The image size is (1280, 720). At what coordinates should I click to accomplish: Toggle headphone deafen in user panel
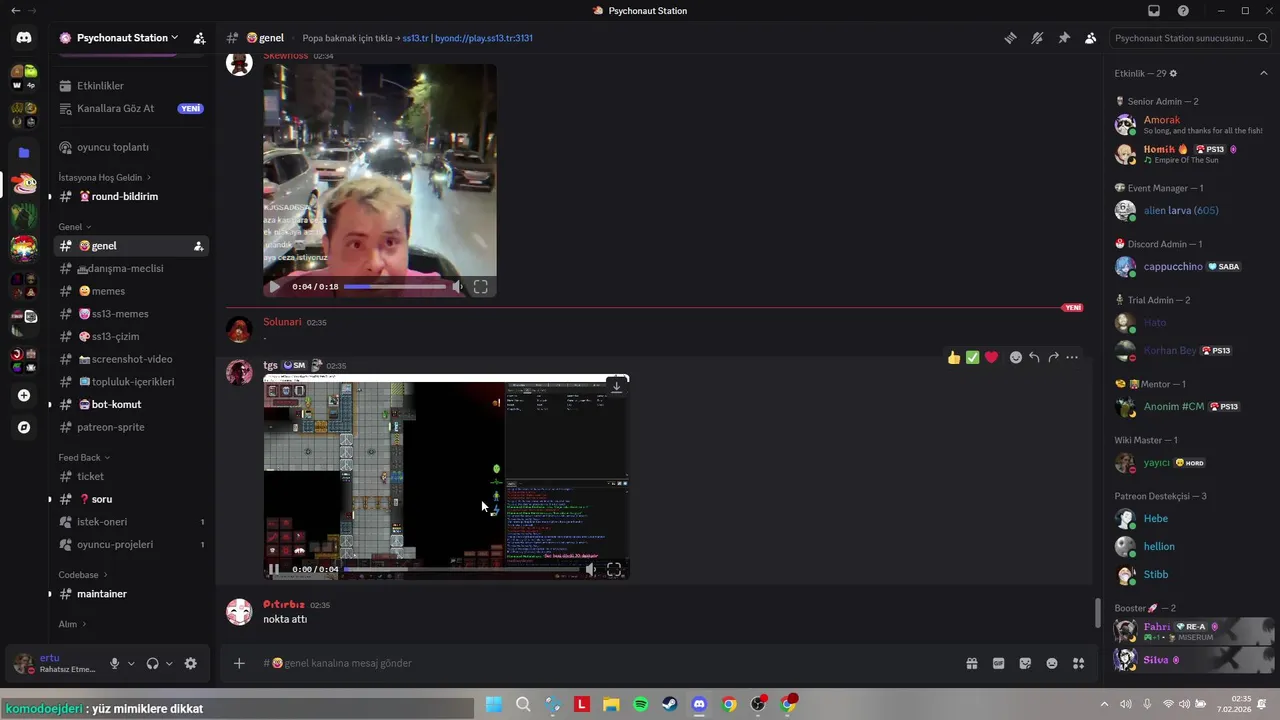[x=153, y=663]
